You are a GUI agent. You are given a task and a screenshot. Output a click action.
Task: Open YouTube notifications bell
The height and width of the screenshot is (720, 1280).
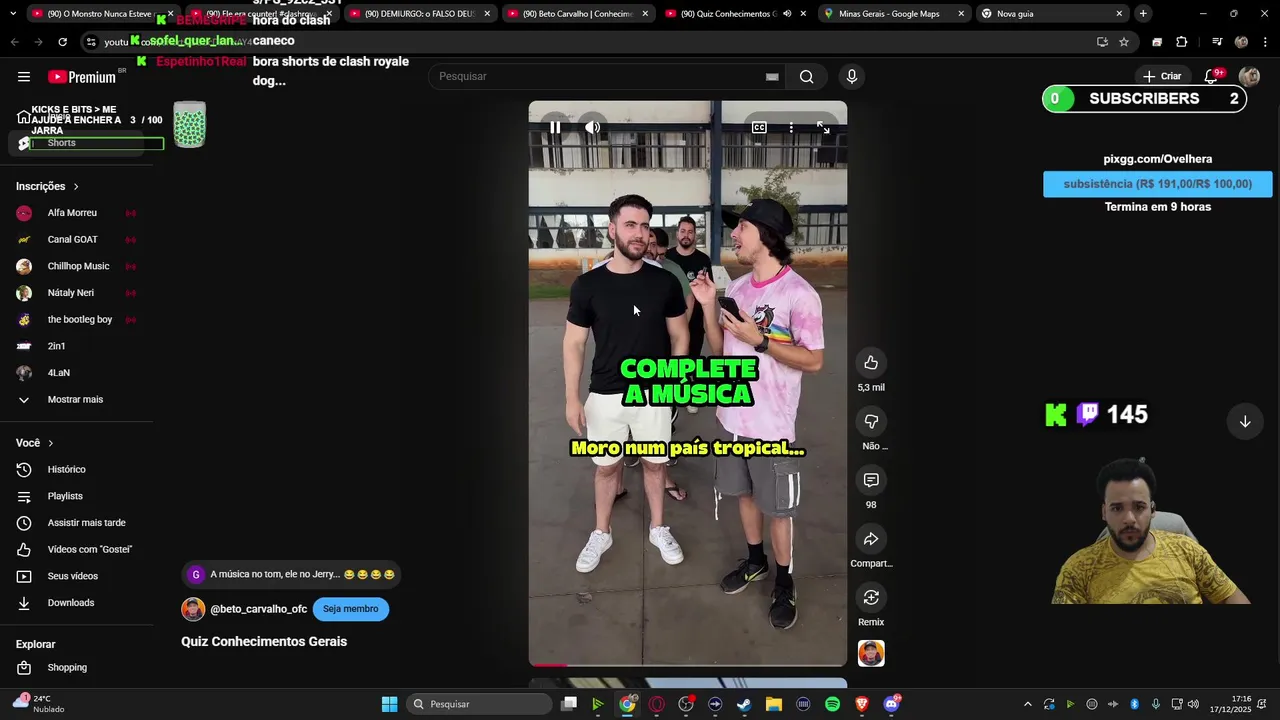click(x=1211, y=76)
